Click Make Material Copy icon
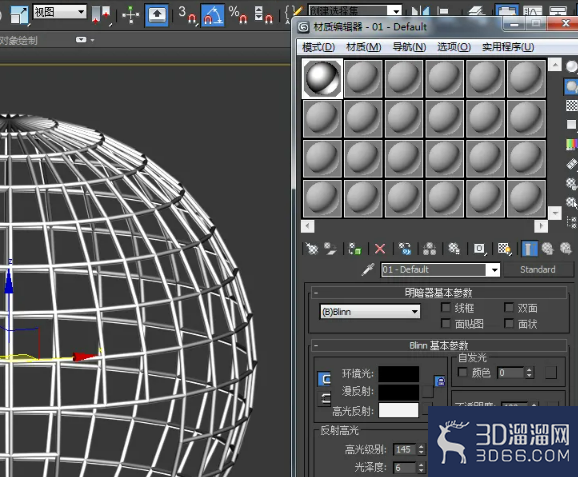This screenshot has height=477, width=578. [x=405, y=249]
